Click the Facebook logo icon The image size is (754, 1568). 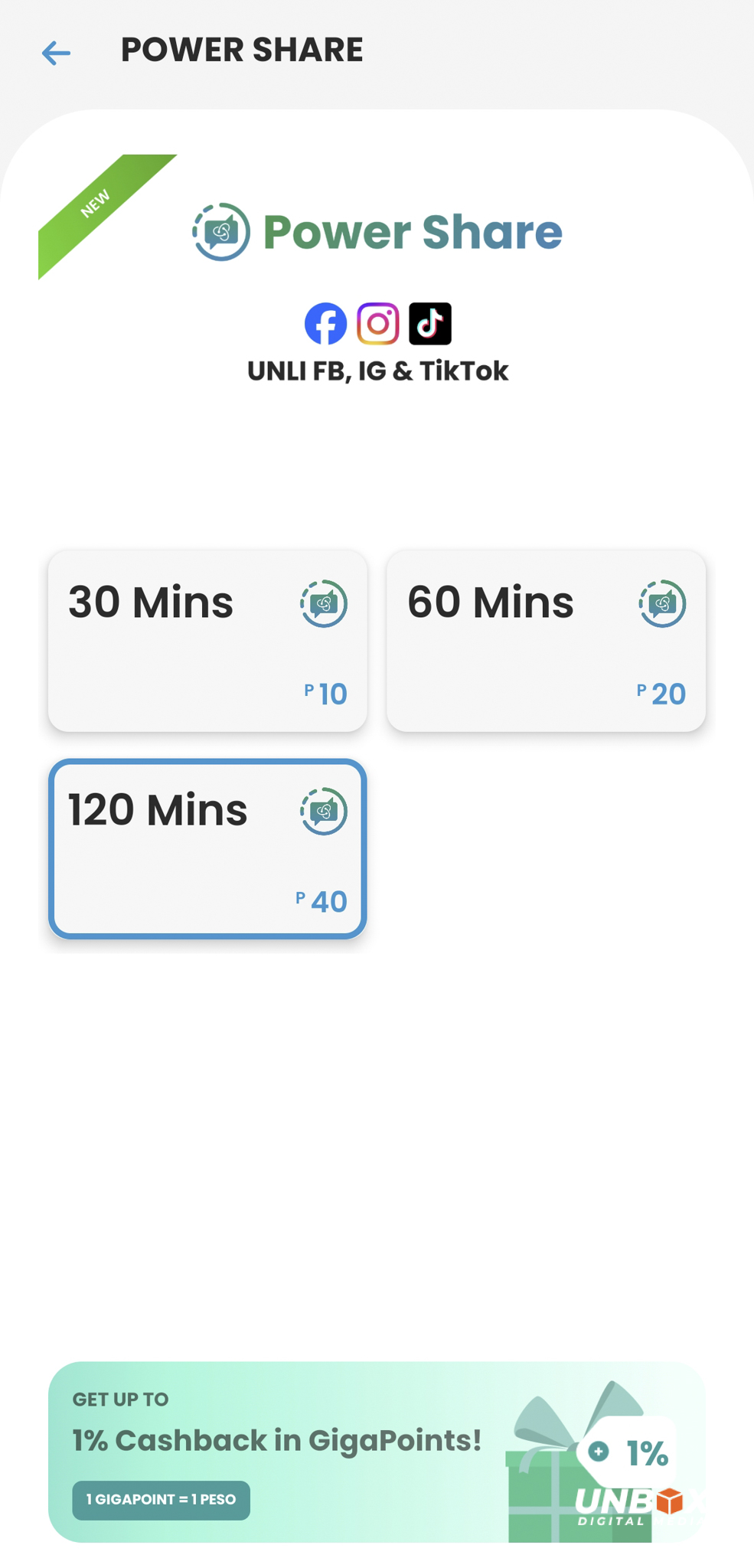(325, 324)
